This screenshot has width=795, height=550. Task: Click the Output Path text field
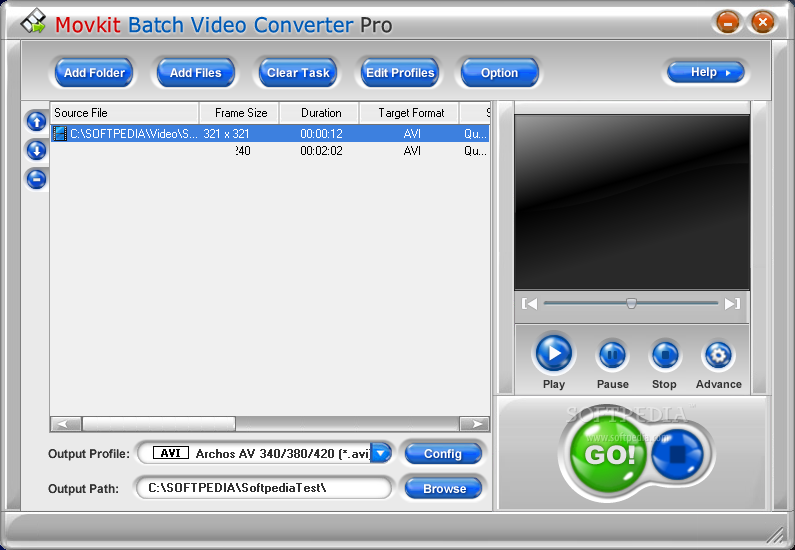point(263,488)
